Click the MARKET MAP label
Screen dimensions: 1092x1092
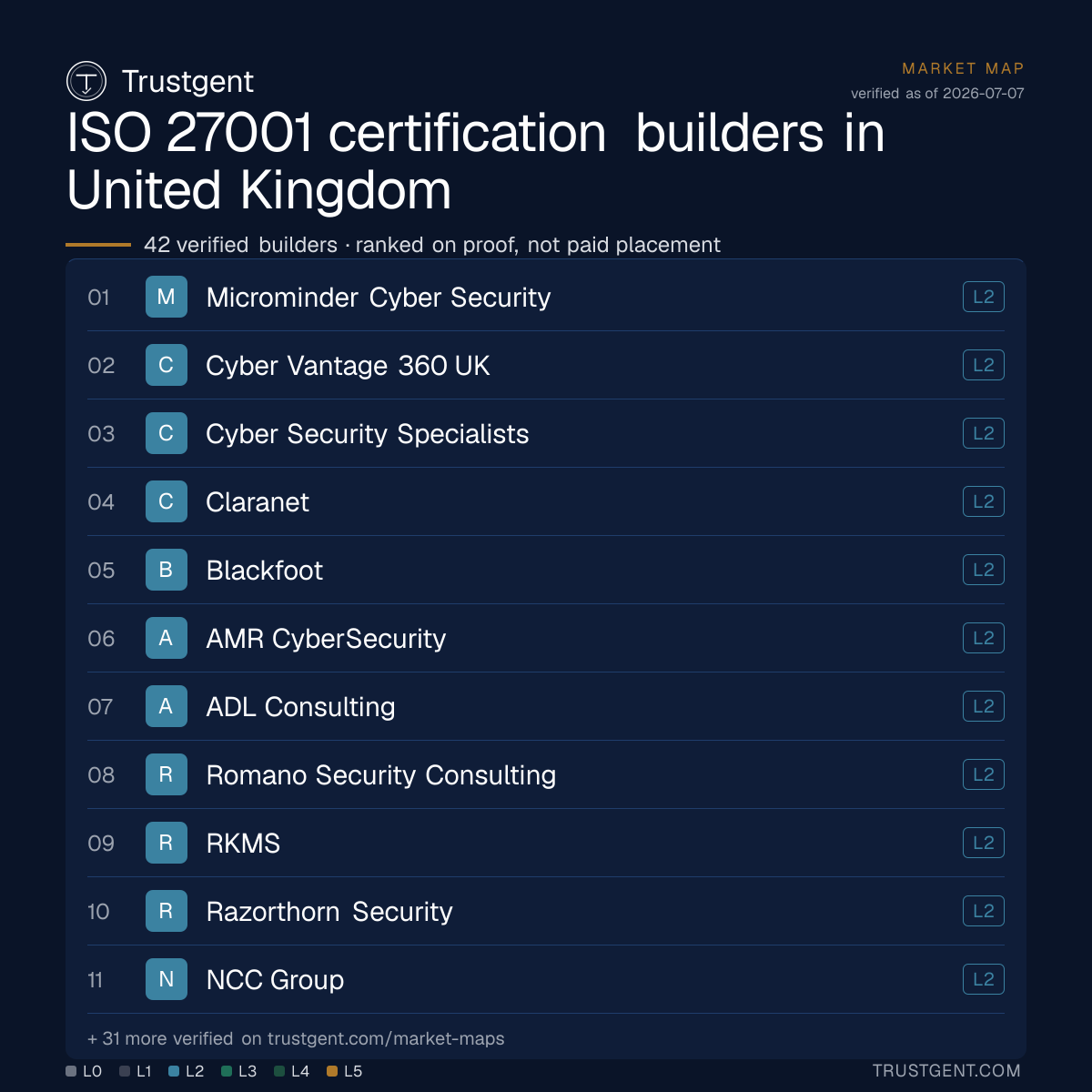pos(963,68)
